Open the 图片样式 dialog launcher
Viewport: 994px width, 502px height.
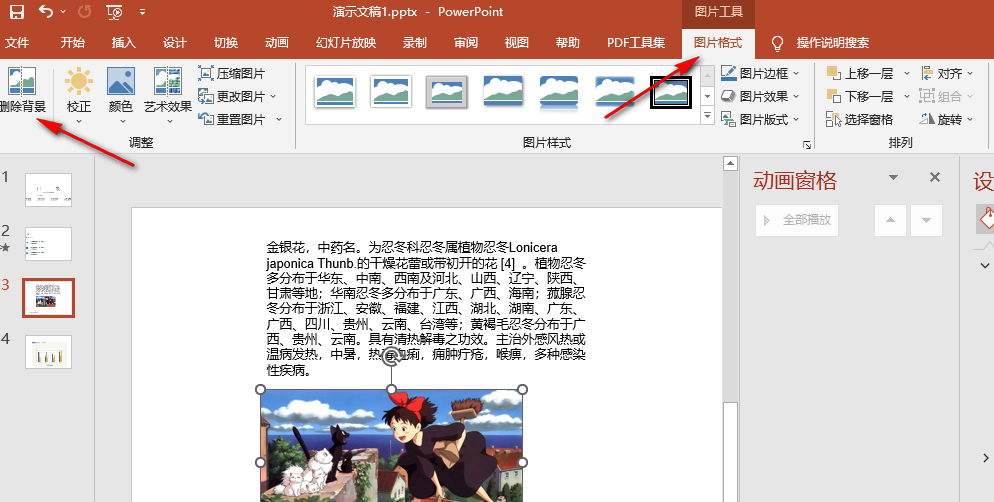(x=807, y=145)
